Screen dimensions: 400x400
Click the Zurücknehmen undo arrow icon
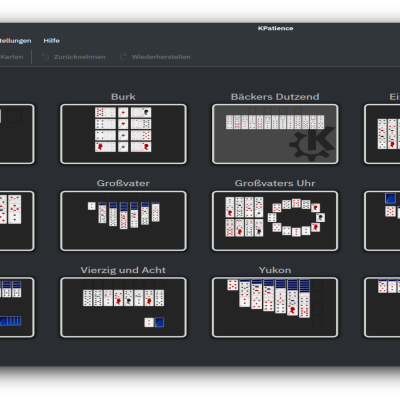click(x=45, y=57)
